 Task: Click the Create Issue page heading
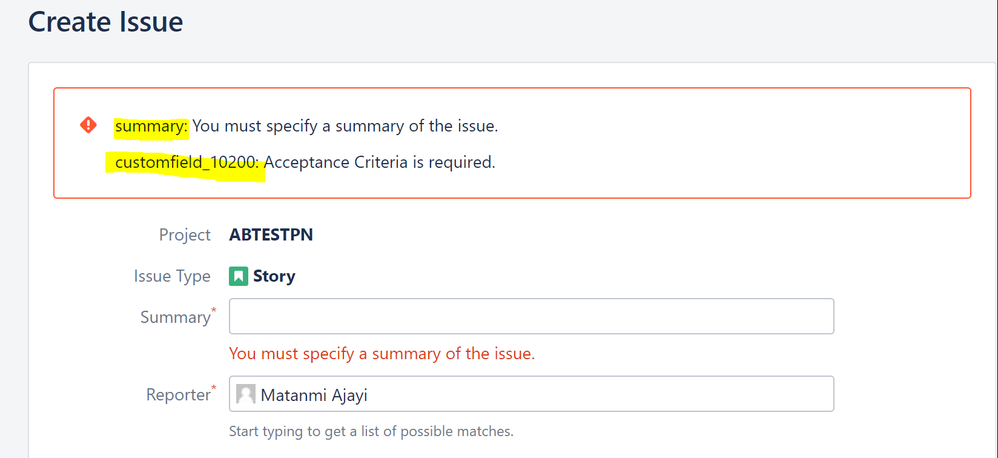tap(106, 22)
